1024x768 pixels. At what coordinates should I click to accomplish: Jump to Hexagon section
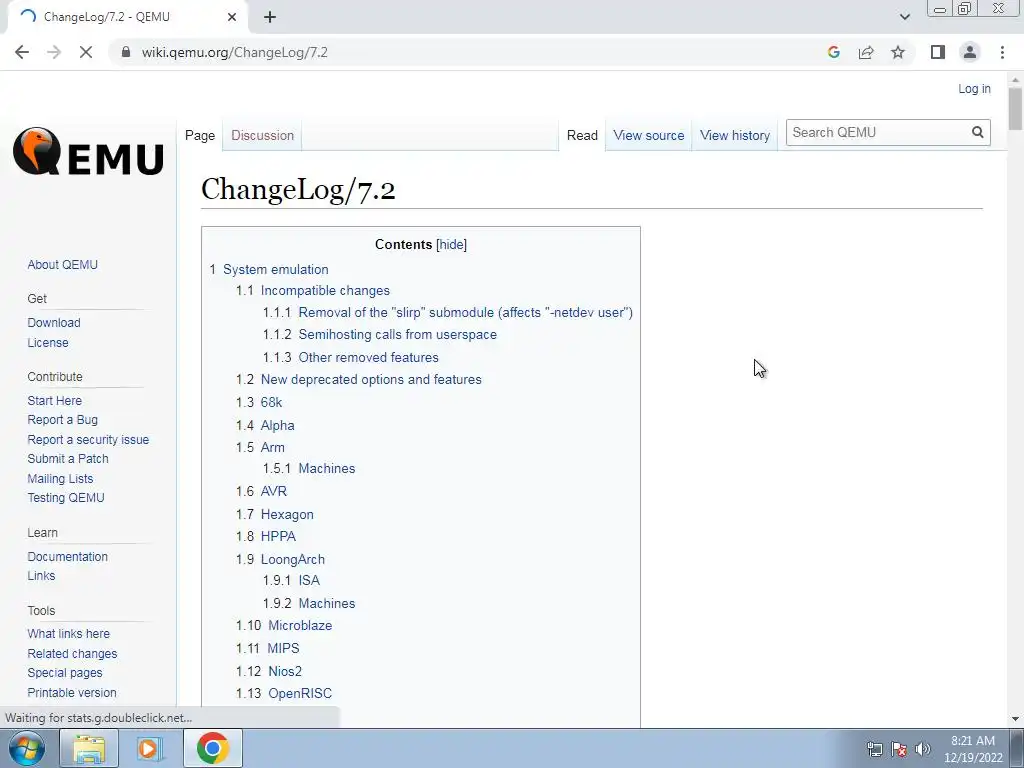287,515
